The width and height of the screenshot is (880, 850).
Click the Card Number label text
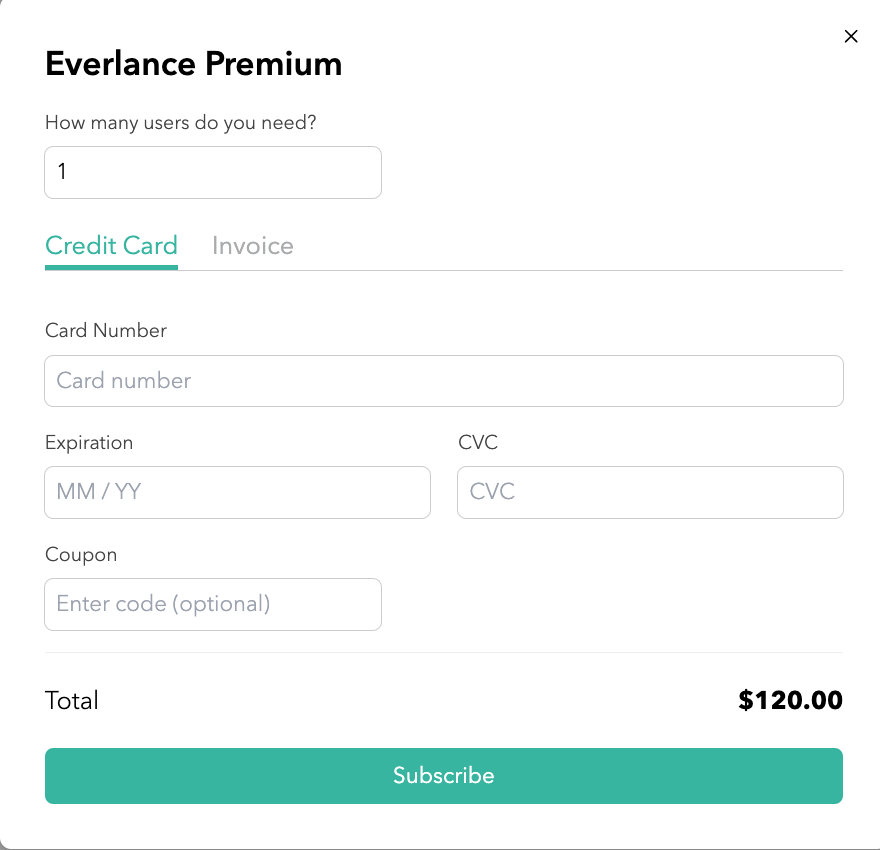coord(106,330)
